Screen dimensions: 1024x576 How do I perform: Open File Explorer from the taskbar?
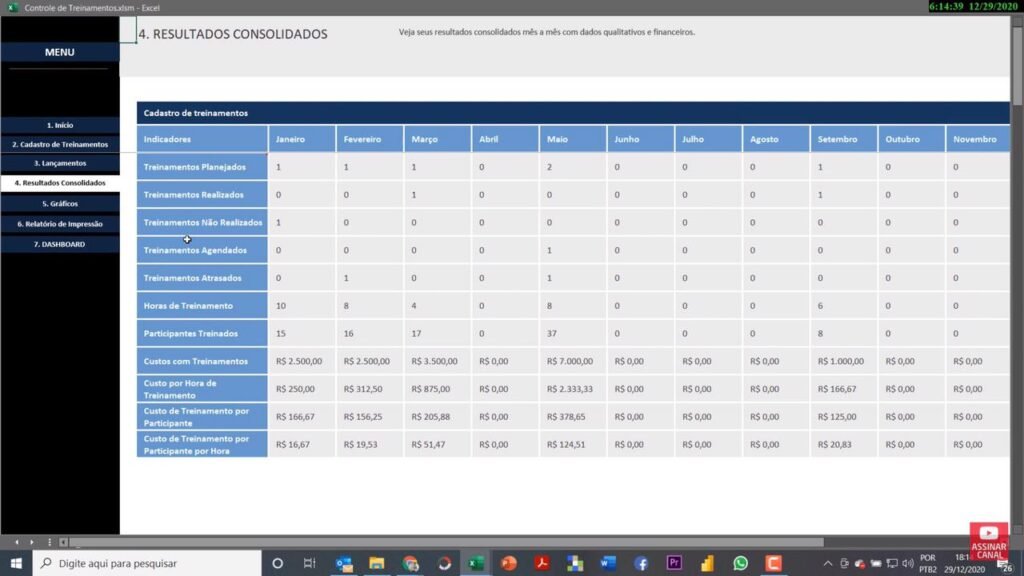pyautogui.click(x=377, y=563)
